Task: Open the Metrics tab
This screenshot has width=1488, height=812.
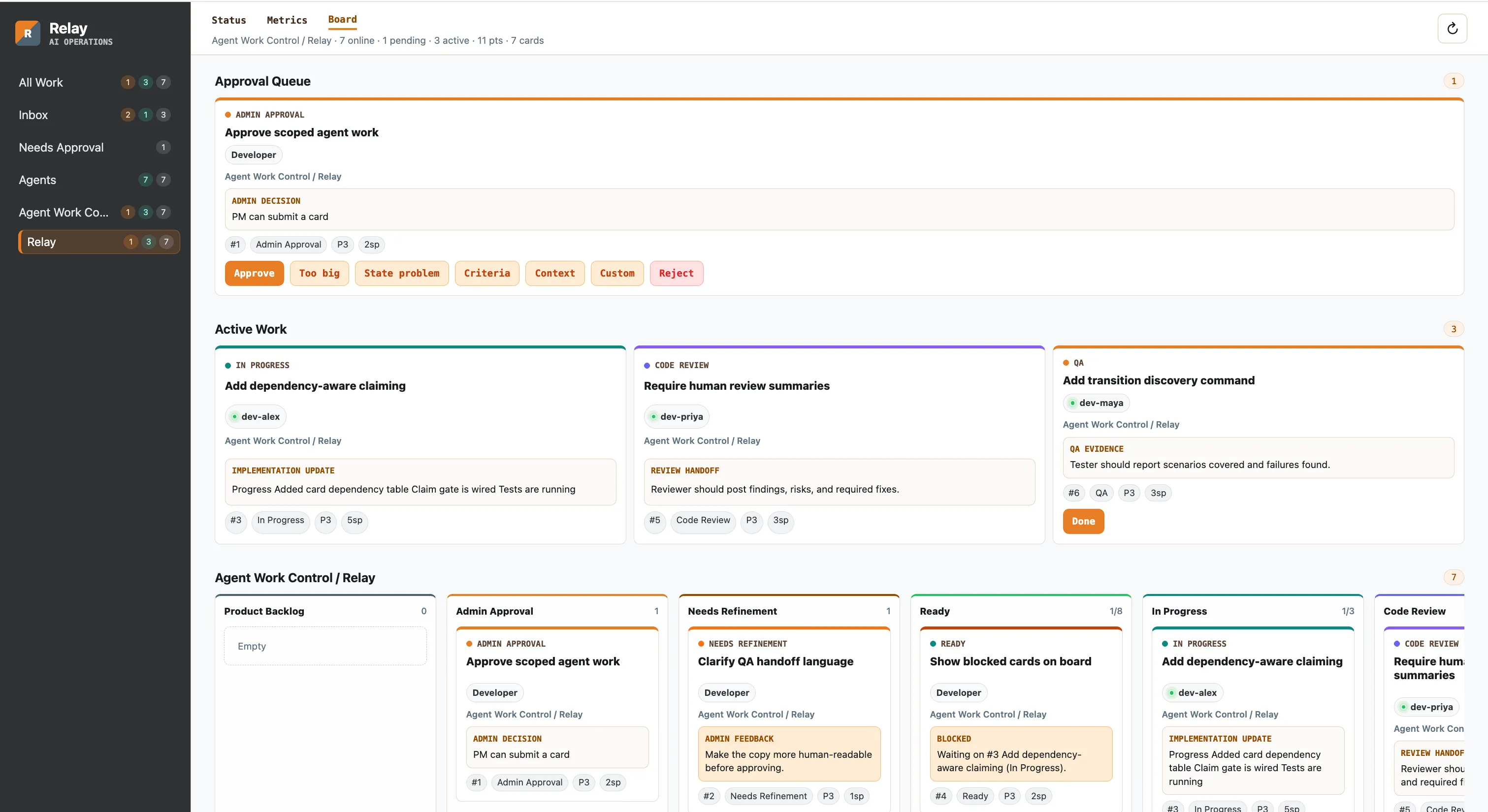Action: tap(287, 20)
